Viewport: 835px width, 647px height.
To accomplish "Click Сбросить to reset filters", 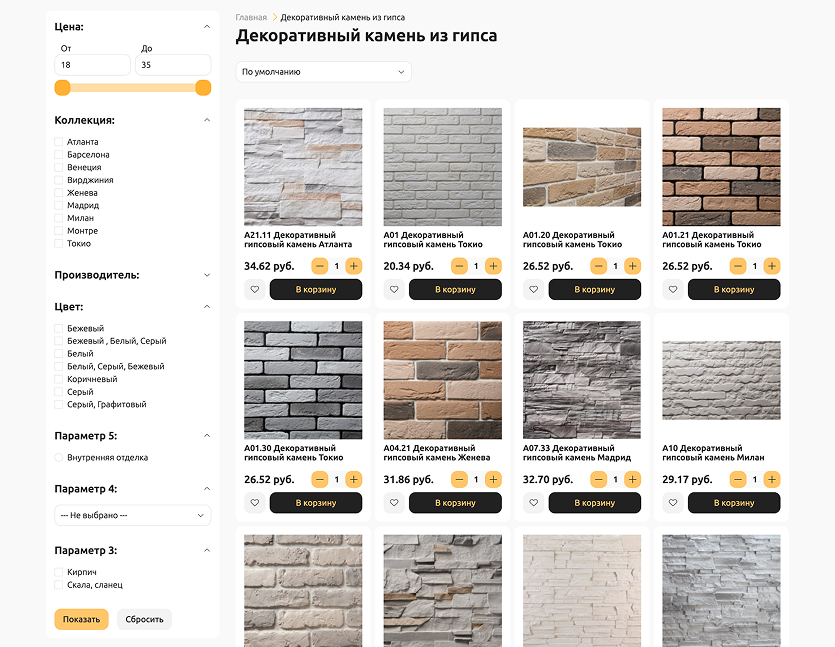I will (144, 619).
